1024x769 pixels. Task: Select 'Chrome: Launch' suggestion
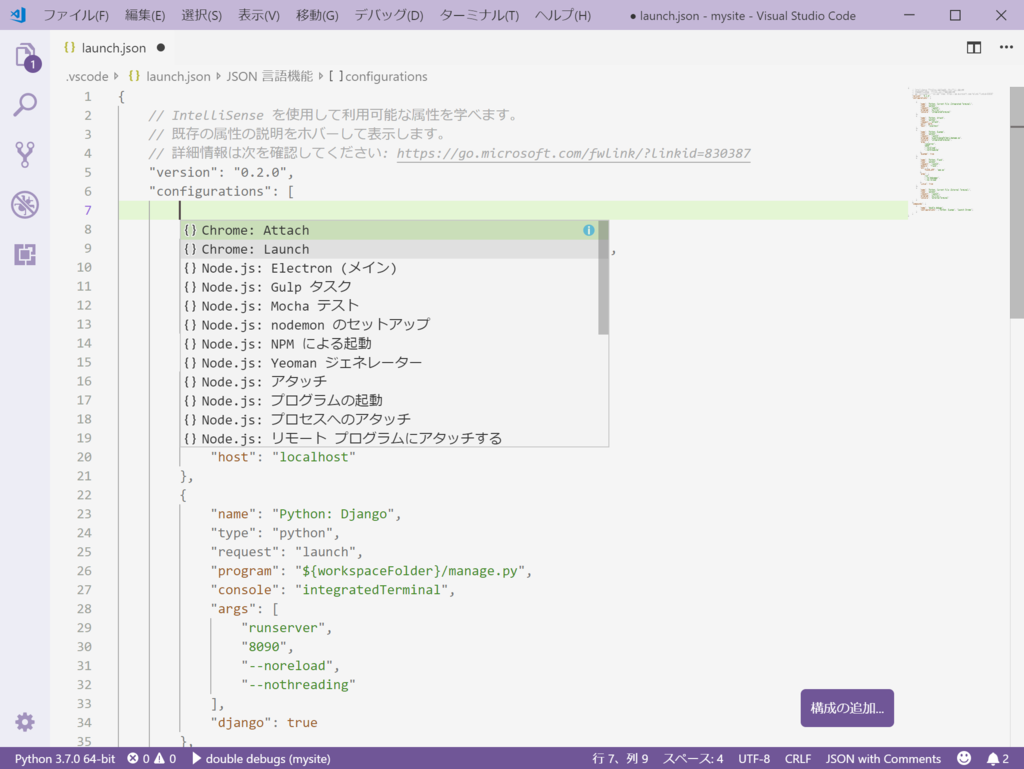click(389, 249)
